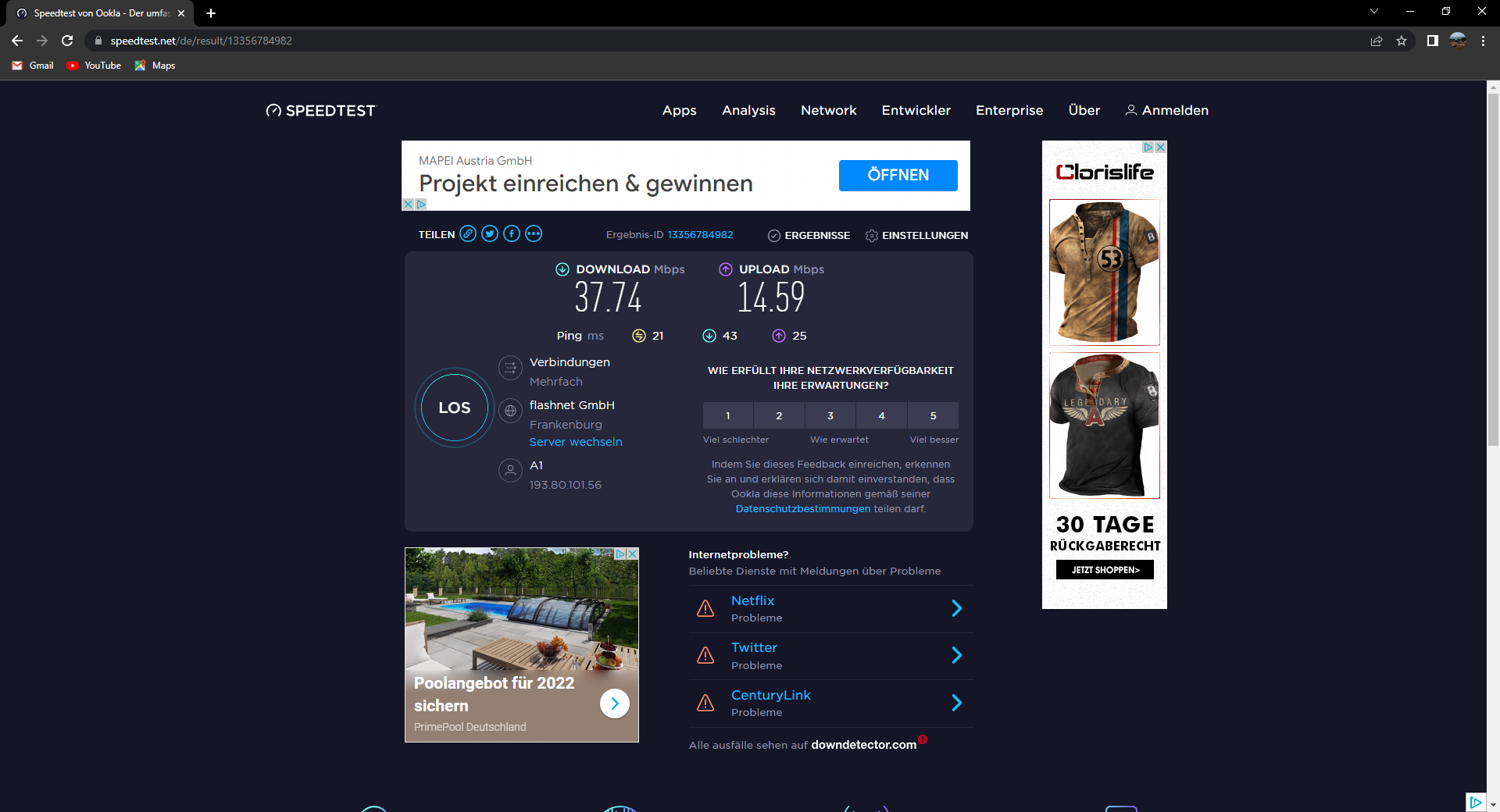This screenshot has height=812, width=1500.
Task: Rate network availability as 1
Action: point(728,415)
